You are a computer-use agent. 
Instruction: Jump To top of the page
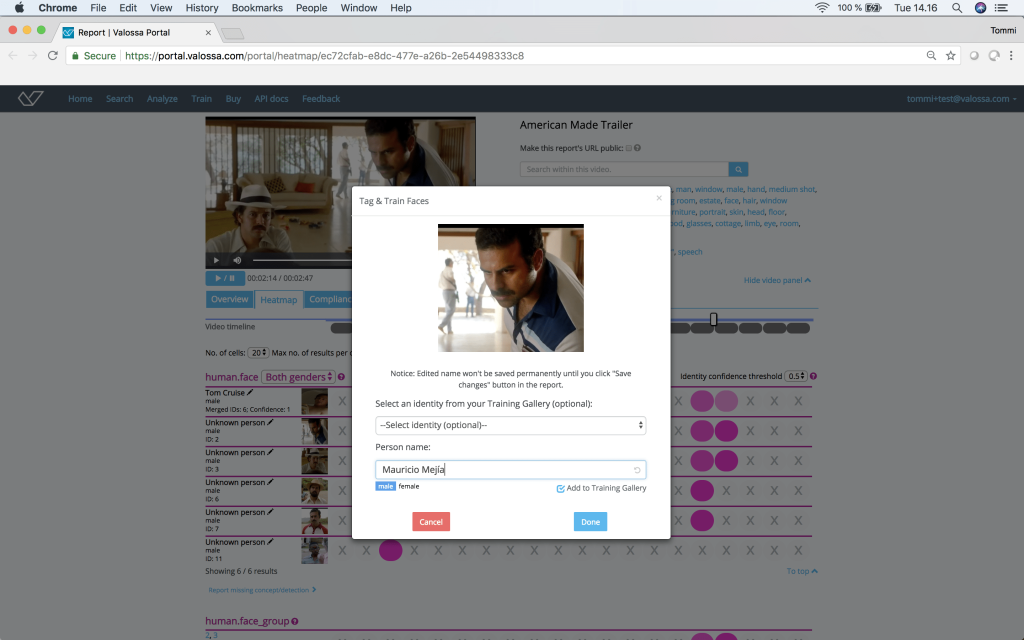pyautogui.click(x=802, y=571)
